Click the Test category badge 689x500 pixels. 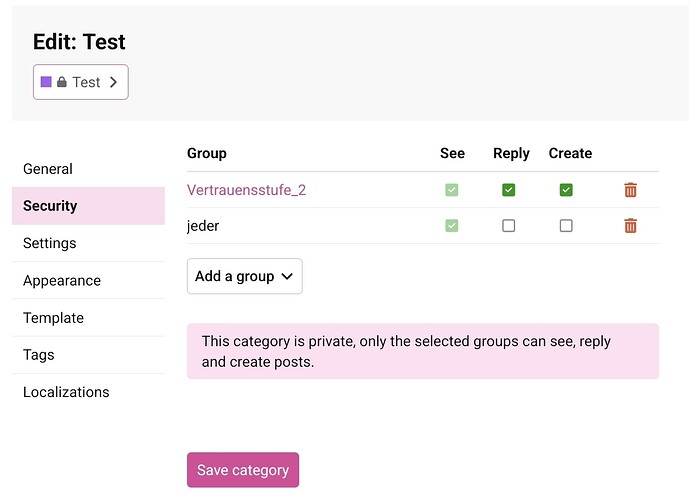point(81,82)
